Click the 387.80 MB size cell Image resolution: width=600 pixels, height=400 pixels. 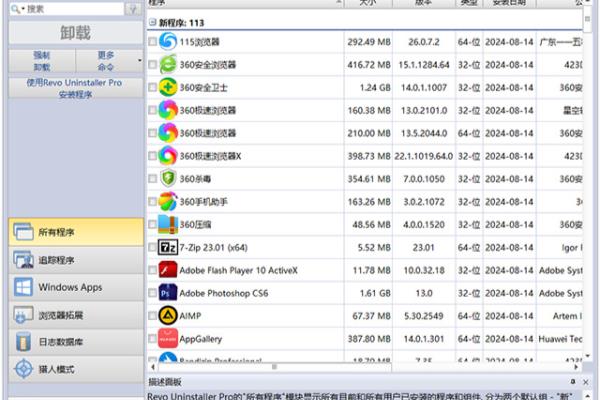coord(369,339)
